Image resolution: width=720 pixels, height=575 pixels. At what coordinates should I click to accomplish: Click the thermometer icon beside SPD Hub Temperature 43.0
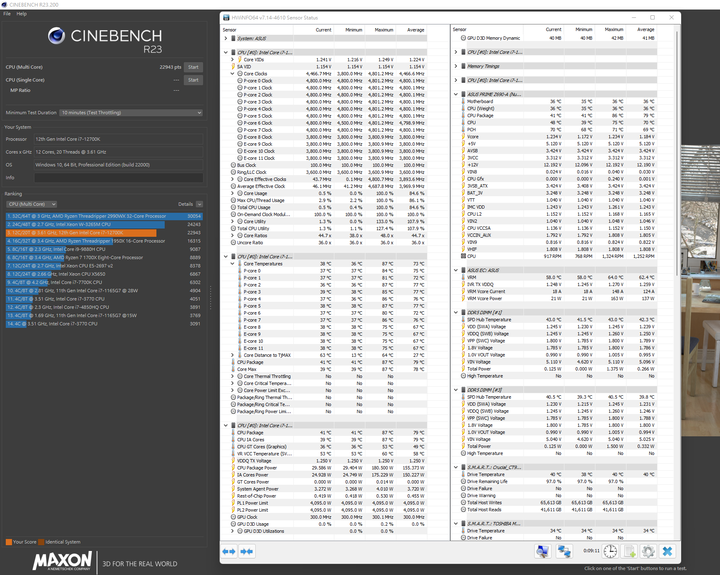point(463,319)
